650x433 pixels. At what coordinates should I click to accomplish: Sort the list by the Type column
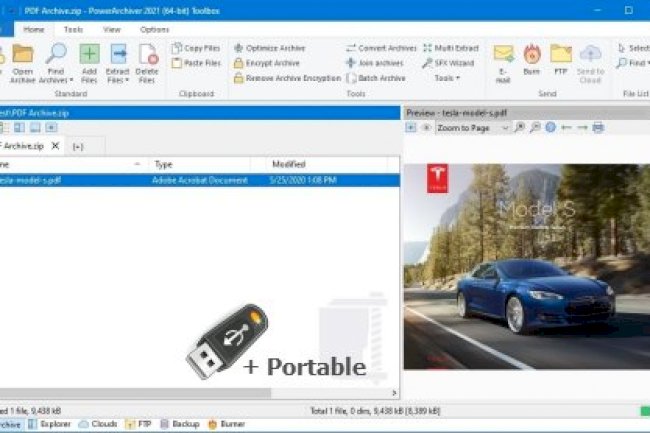[x=201, y=164]
